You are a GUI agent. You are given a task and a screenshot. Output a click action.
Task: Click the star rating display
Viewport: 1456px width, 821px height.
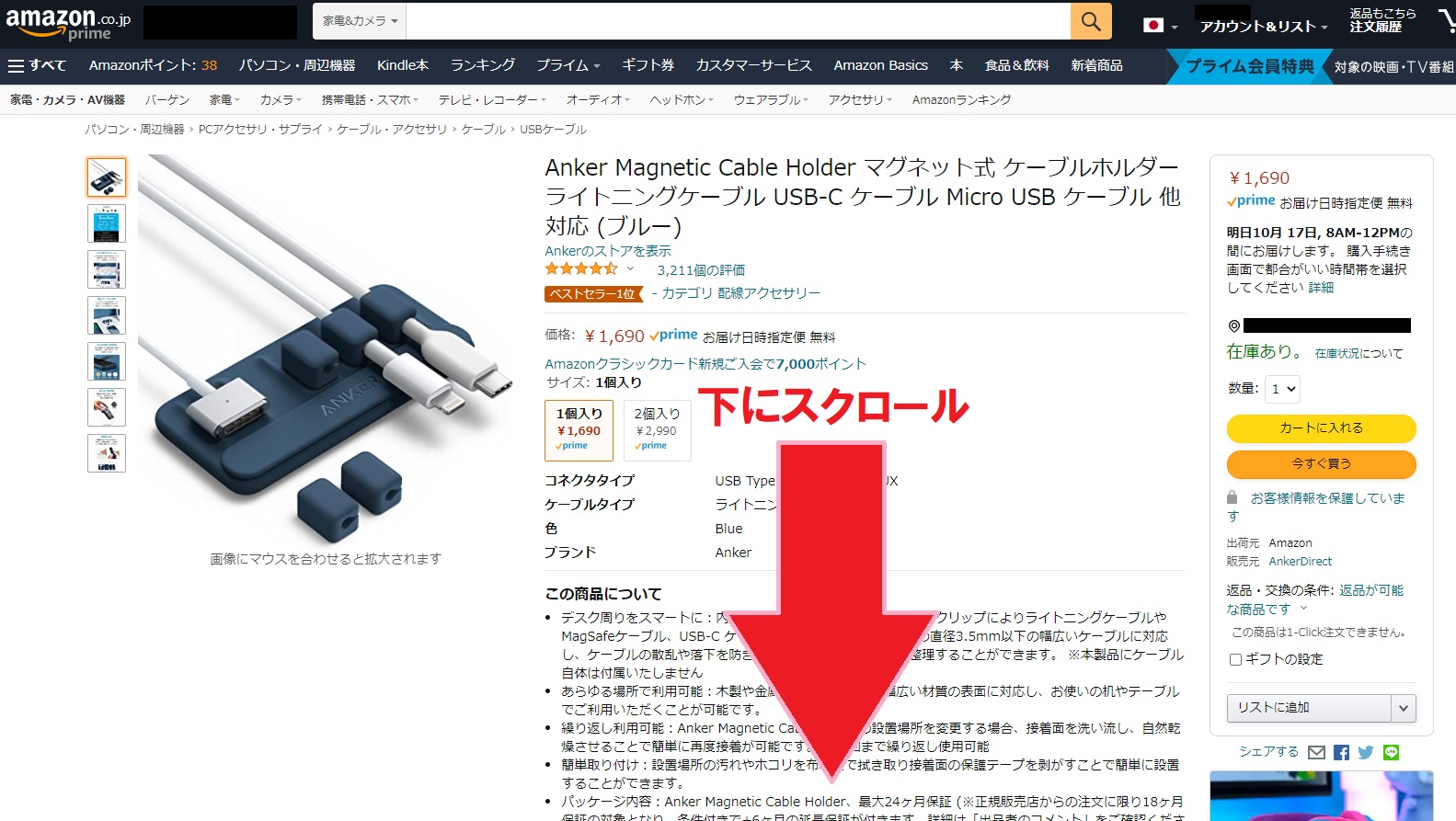[581, 268]
